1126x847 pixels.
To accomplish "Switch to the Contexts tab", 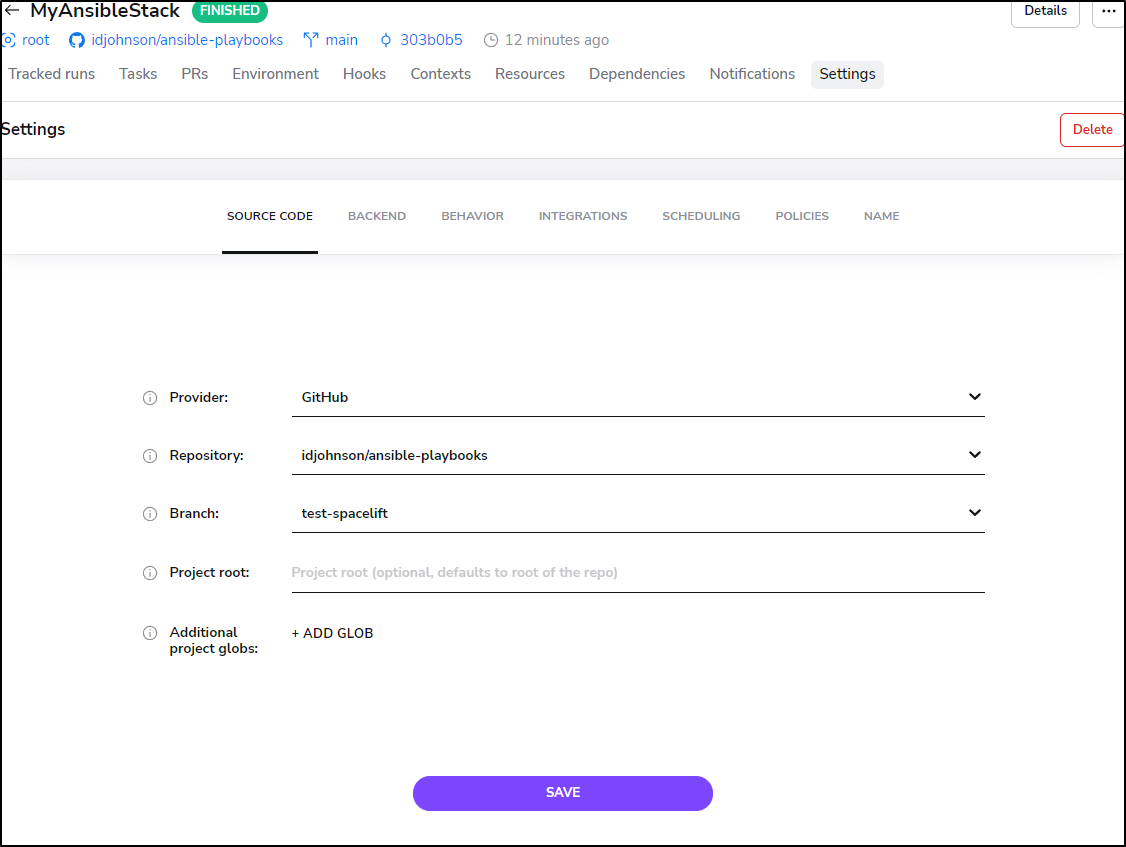I will pyautogui.click(x=441, y=74).
